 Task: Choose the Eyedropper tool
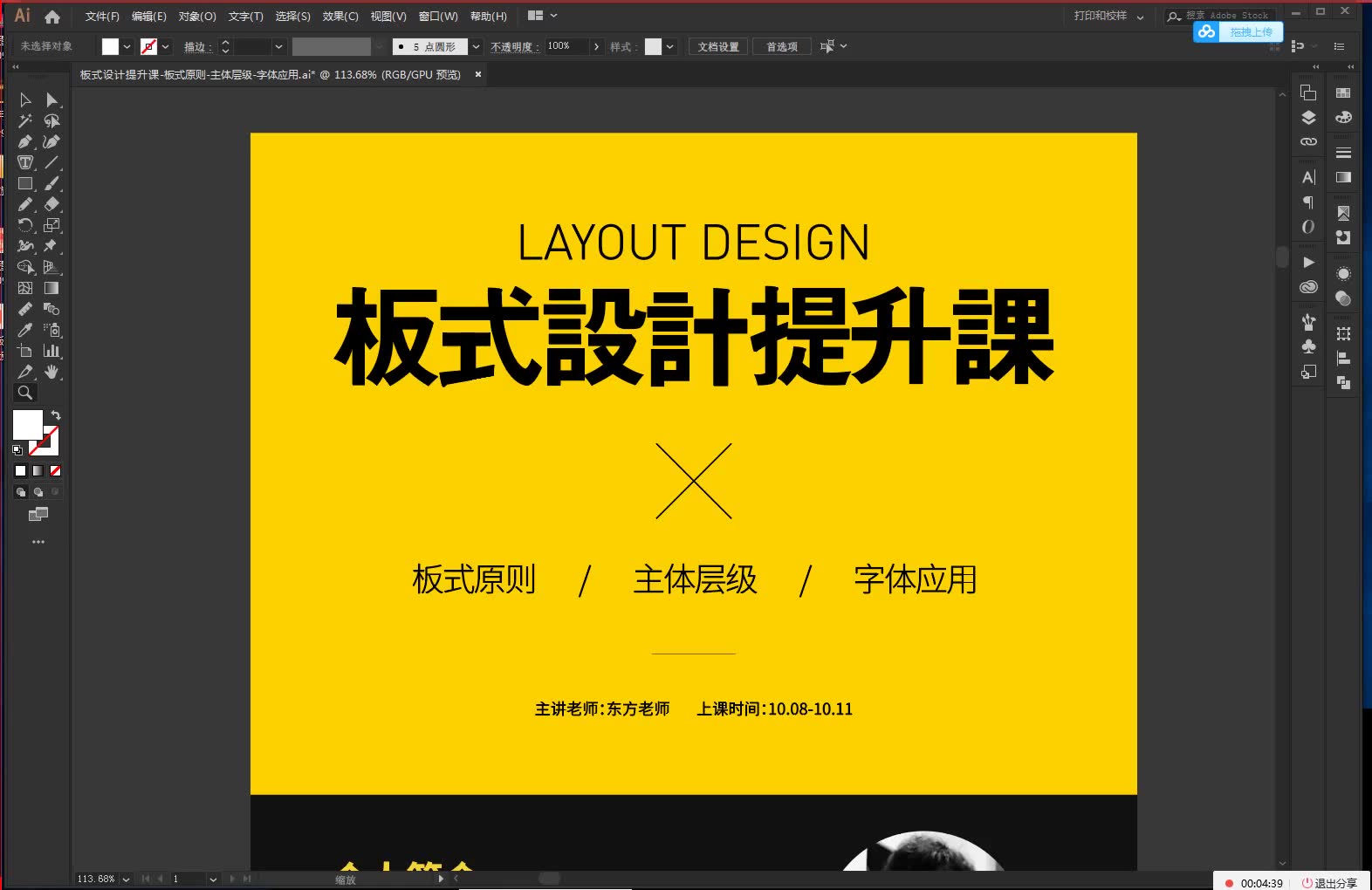click(25, 331)
